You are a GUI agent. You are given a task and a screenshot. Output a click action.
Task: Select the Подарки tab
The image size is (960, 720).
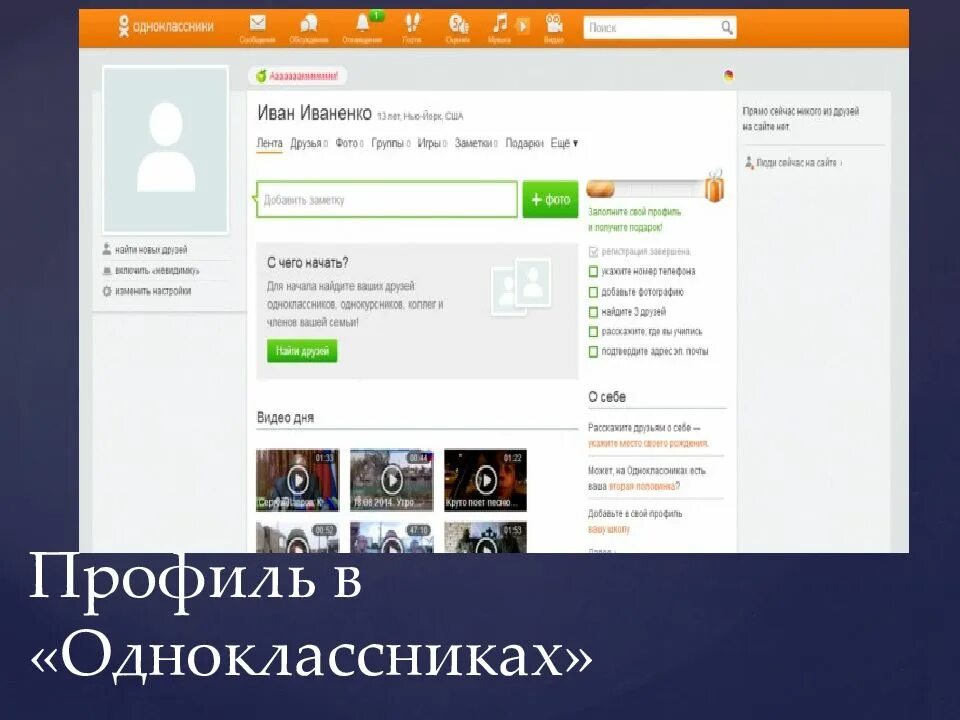pos(524,143)
